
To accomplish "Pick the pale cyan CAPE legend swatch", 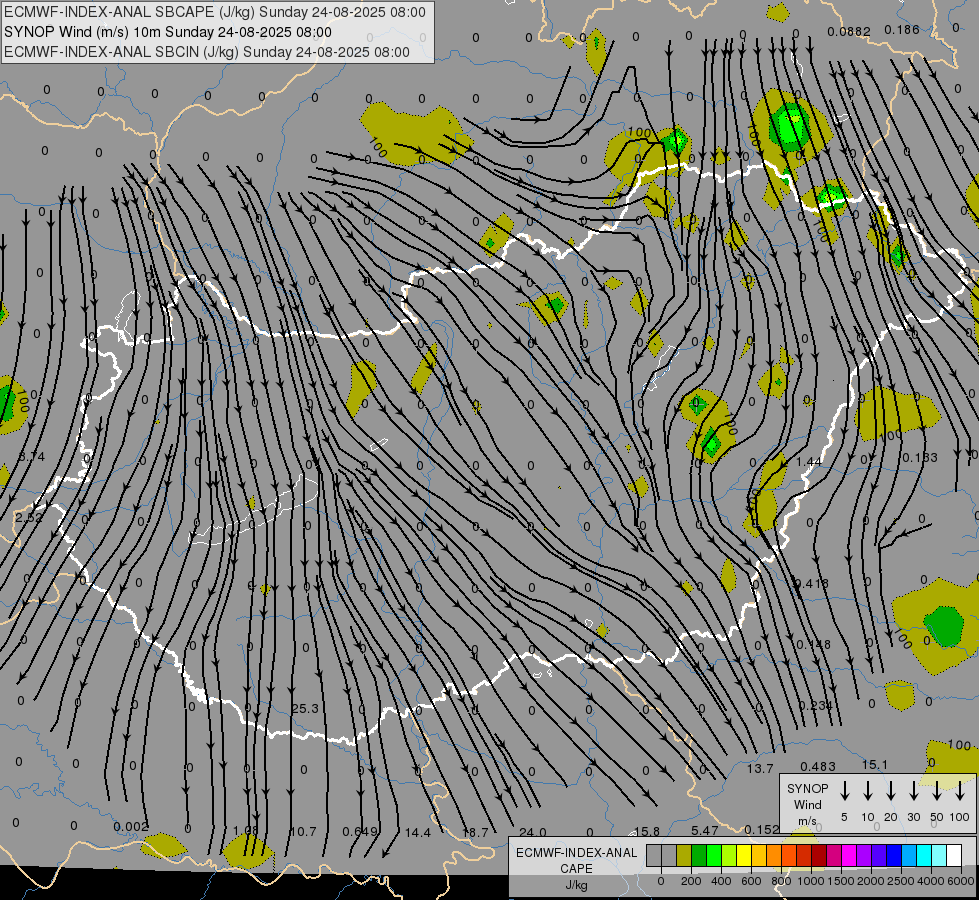I will point(938,855).
